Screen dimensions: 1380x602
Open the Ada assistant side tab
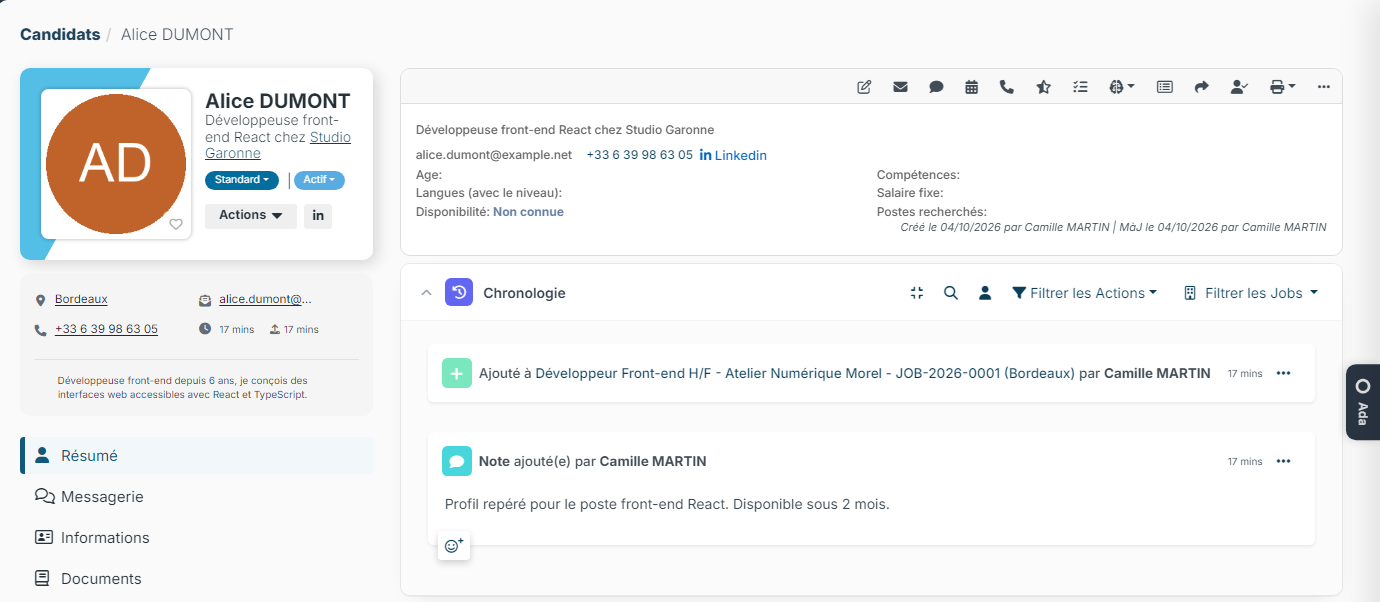point(1363,401)
